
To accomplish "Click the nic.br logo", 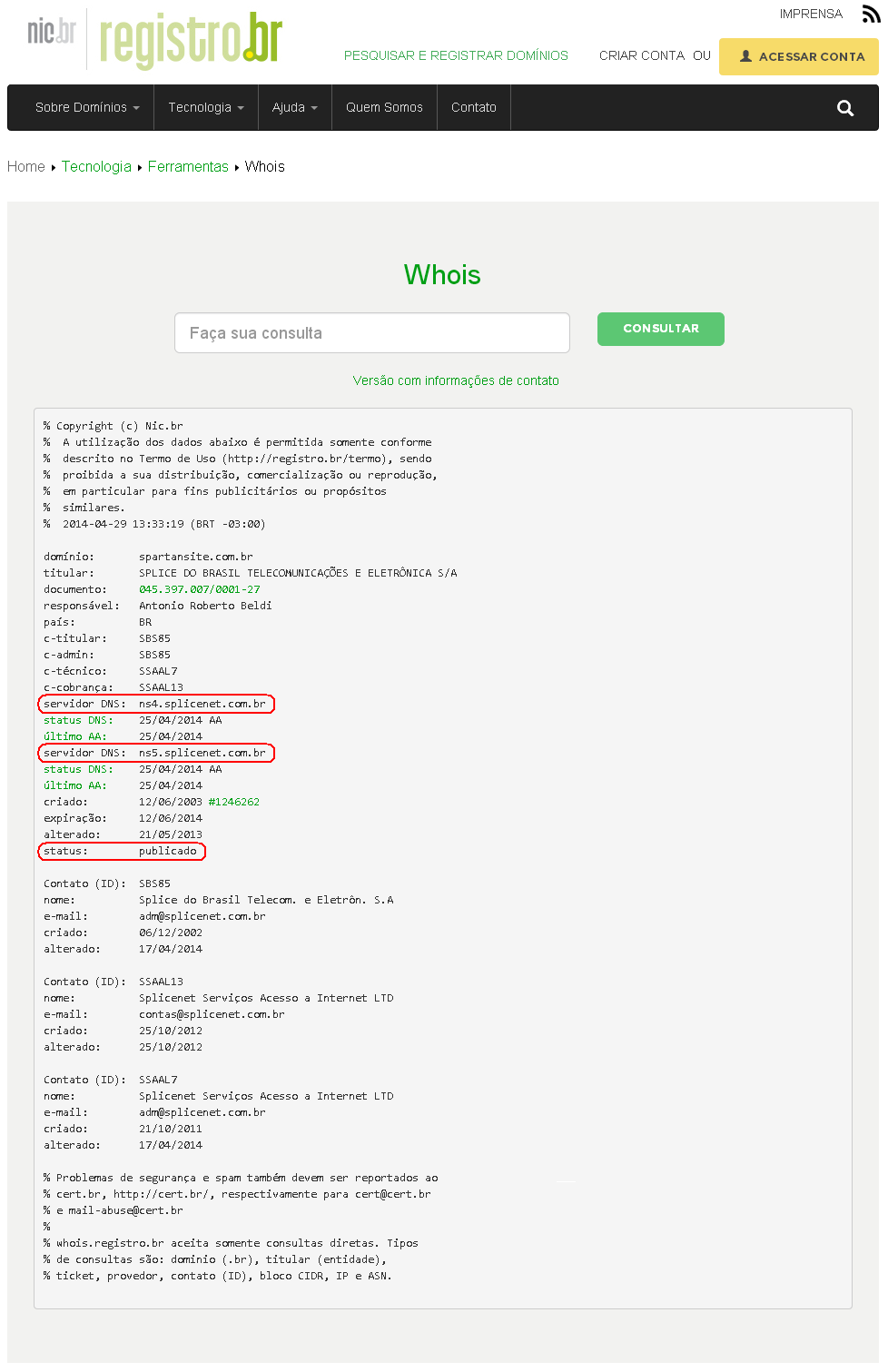I will tap(52, 32).
